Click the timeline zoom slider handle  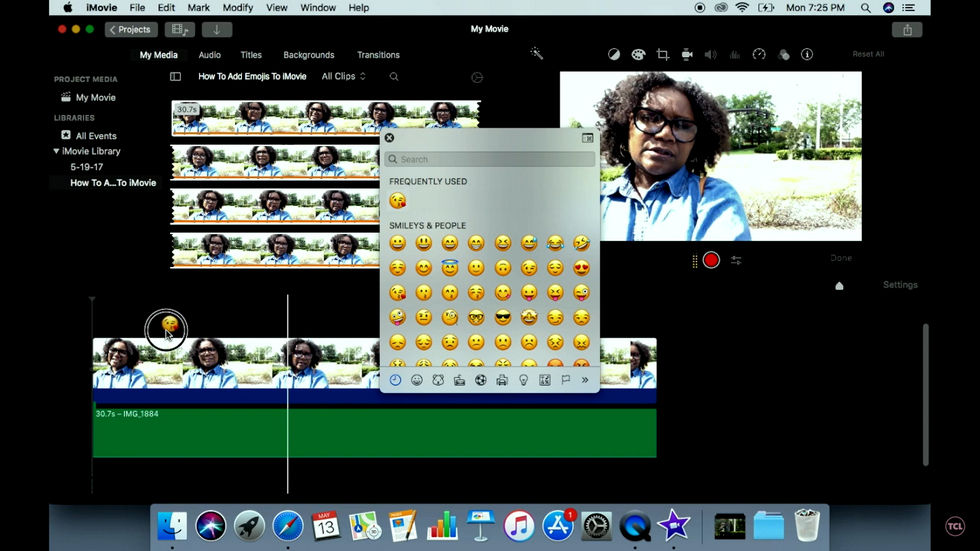[839, 286]
